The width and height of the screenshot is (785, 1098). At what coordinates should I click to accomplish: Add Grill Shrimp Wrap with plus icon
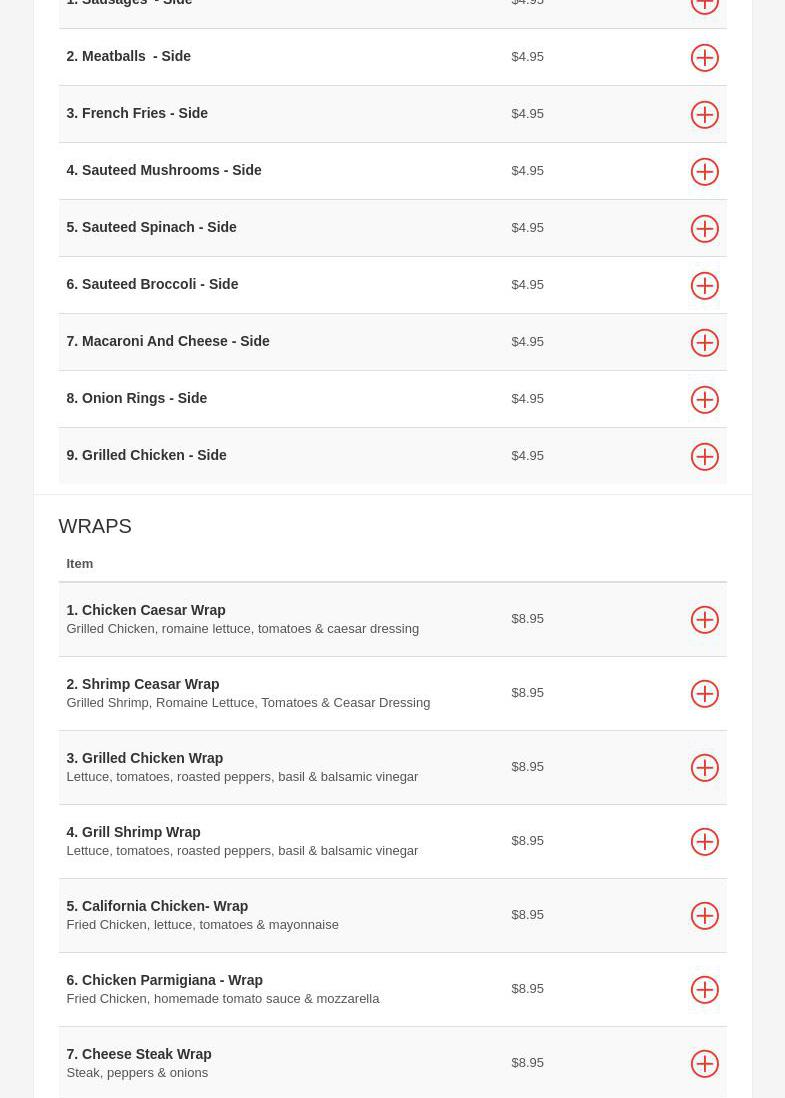(x=705, y=842)
